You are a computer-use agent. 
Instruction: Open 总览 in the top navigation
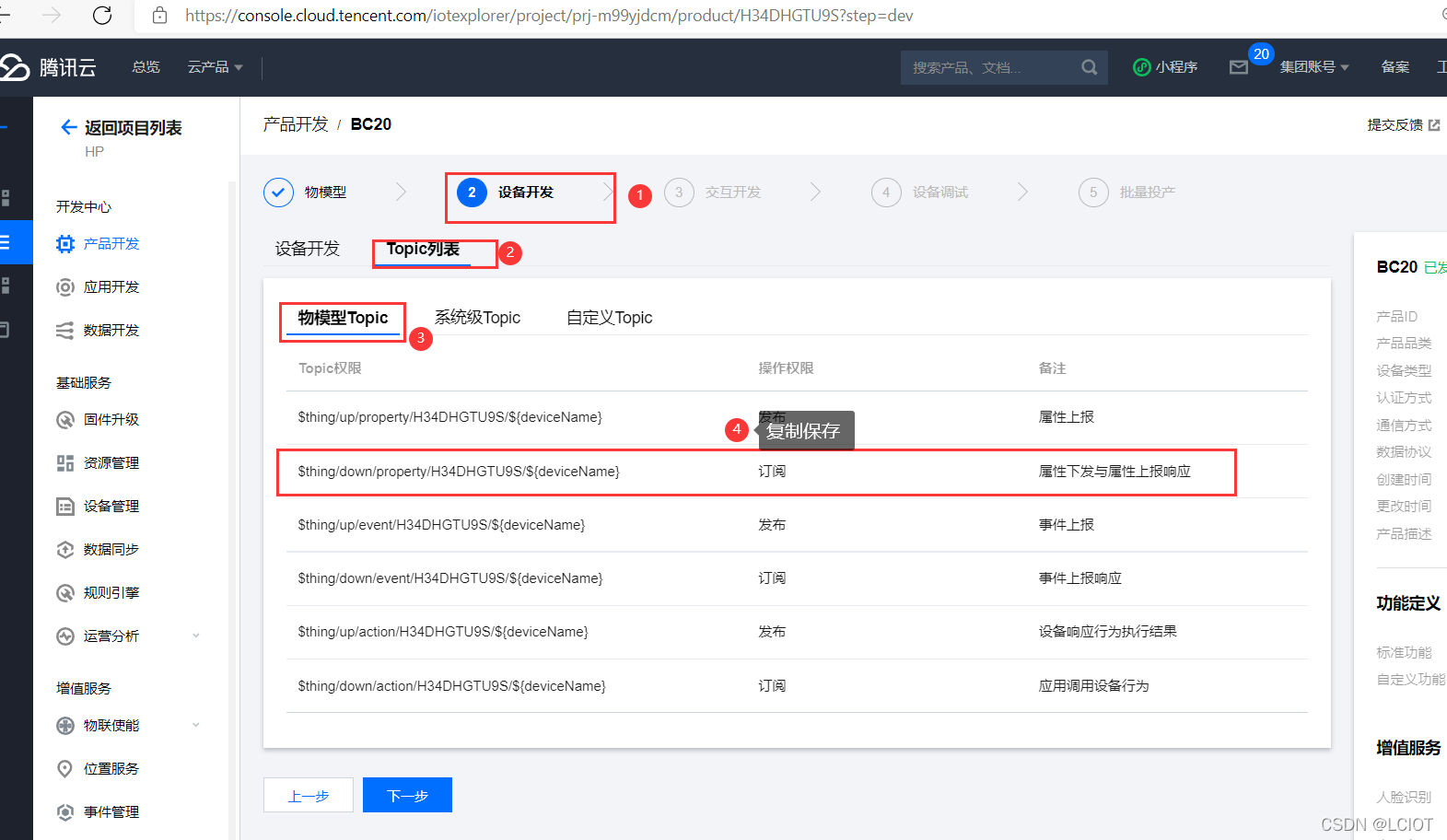[146, 67]
